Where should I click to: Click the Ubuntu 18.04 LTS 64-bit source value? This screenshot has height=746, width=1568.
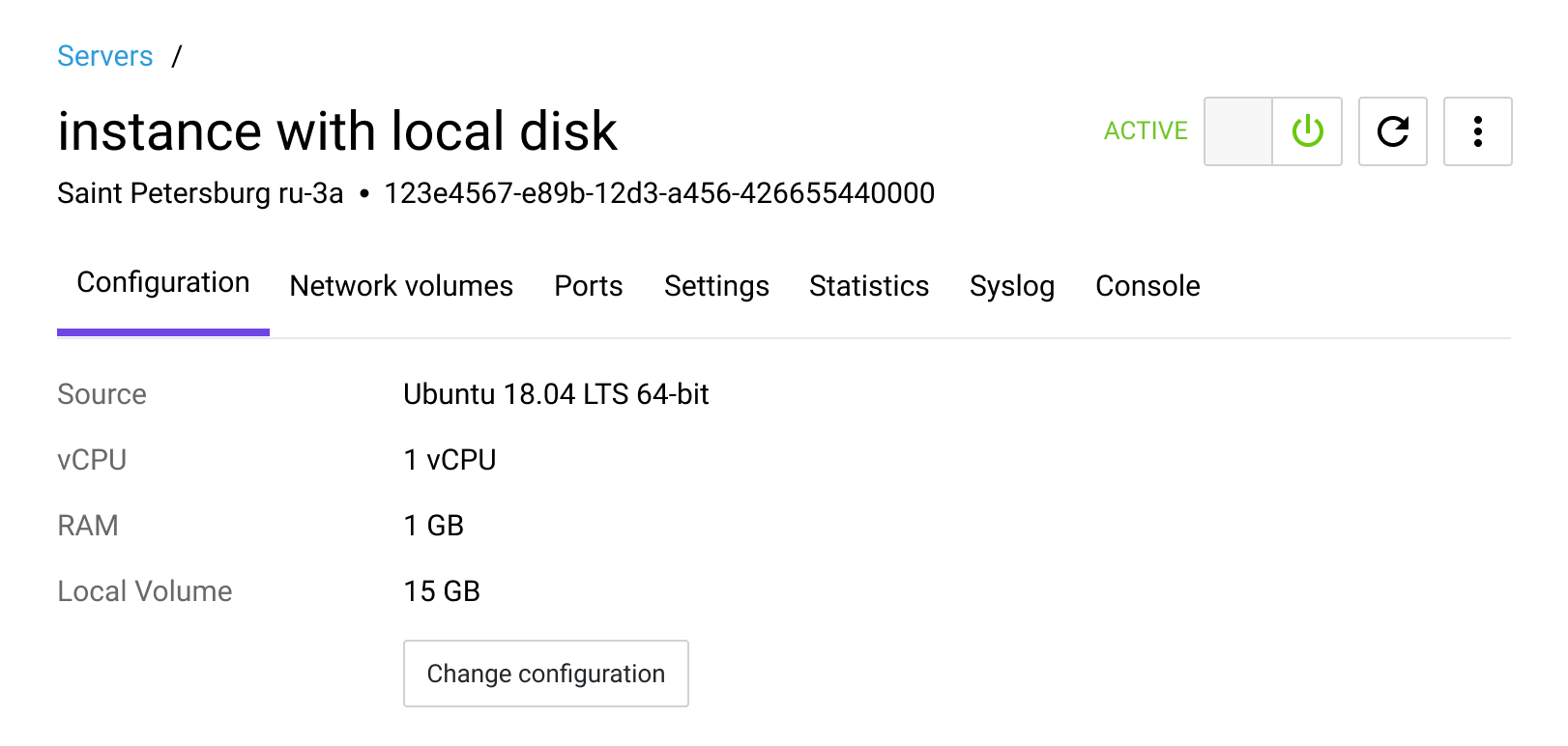tap(556, 394)
